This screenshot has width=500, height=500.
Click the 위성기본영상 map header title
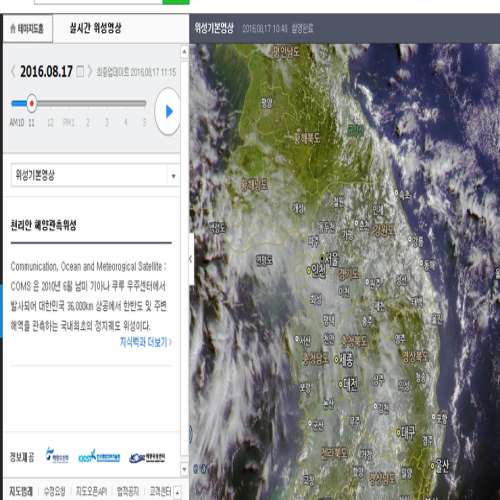[214, 28]
